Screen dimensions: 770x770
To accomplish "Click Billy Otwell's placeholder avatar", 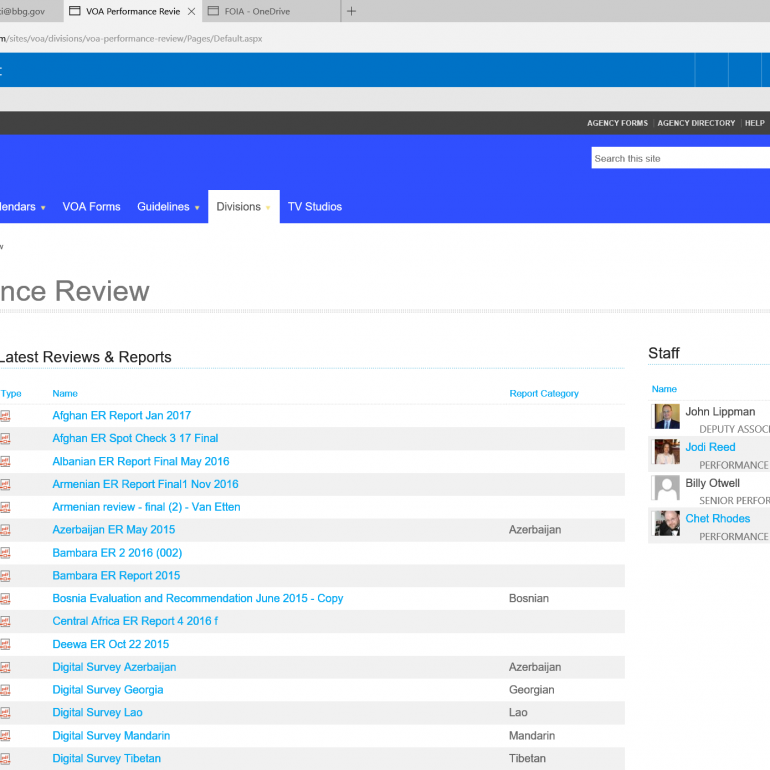I will coord(667,488).
